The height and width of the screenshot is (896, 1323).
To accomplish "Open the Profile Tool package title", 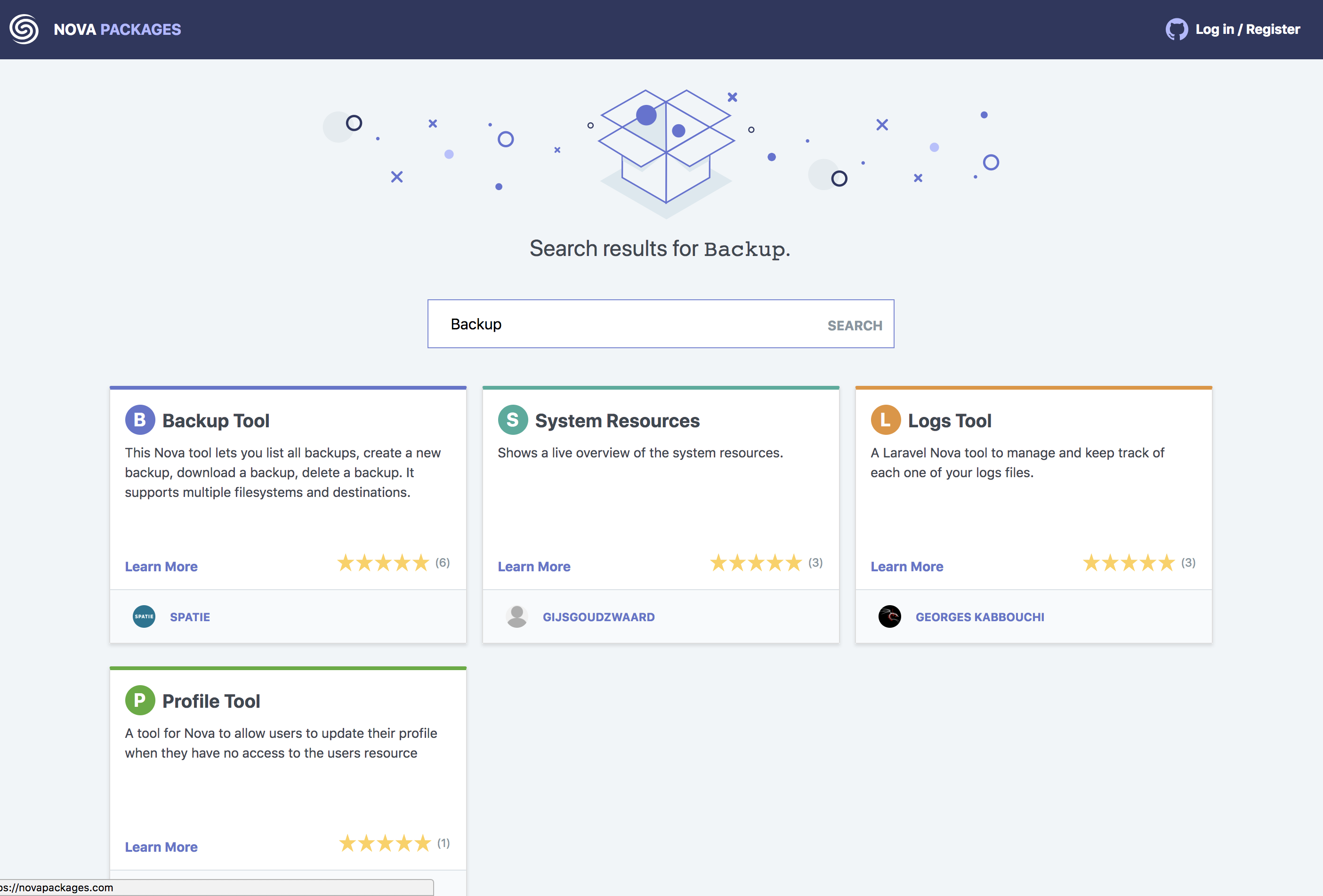I will (211, 701).
